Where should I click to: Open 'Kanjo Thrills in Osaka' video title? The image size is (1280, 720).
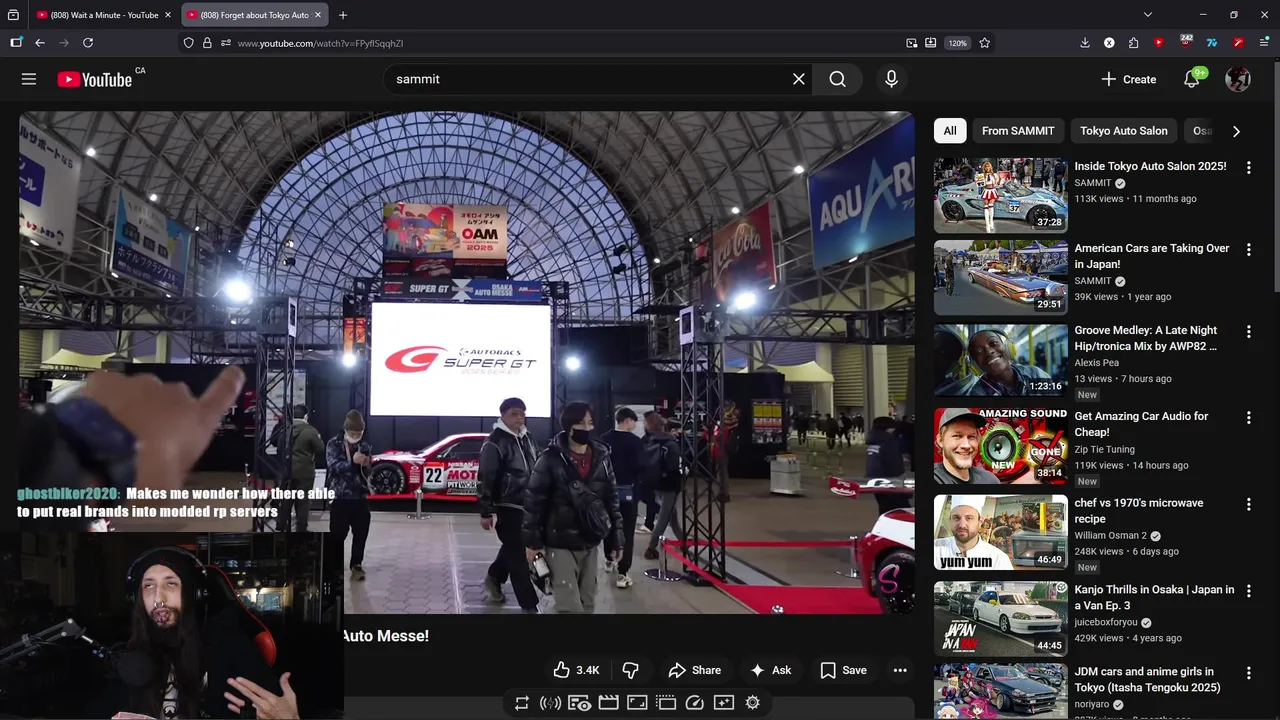pos(1154,598)
